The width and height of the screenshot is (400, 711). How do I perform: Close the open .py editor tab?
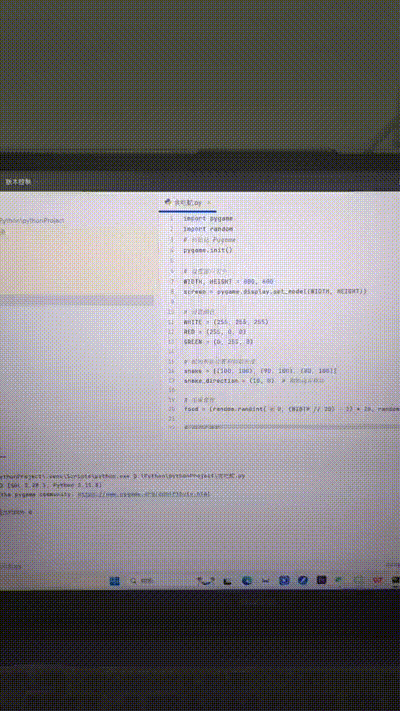pyautogui.click(x=210, y=203)
